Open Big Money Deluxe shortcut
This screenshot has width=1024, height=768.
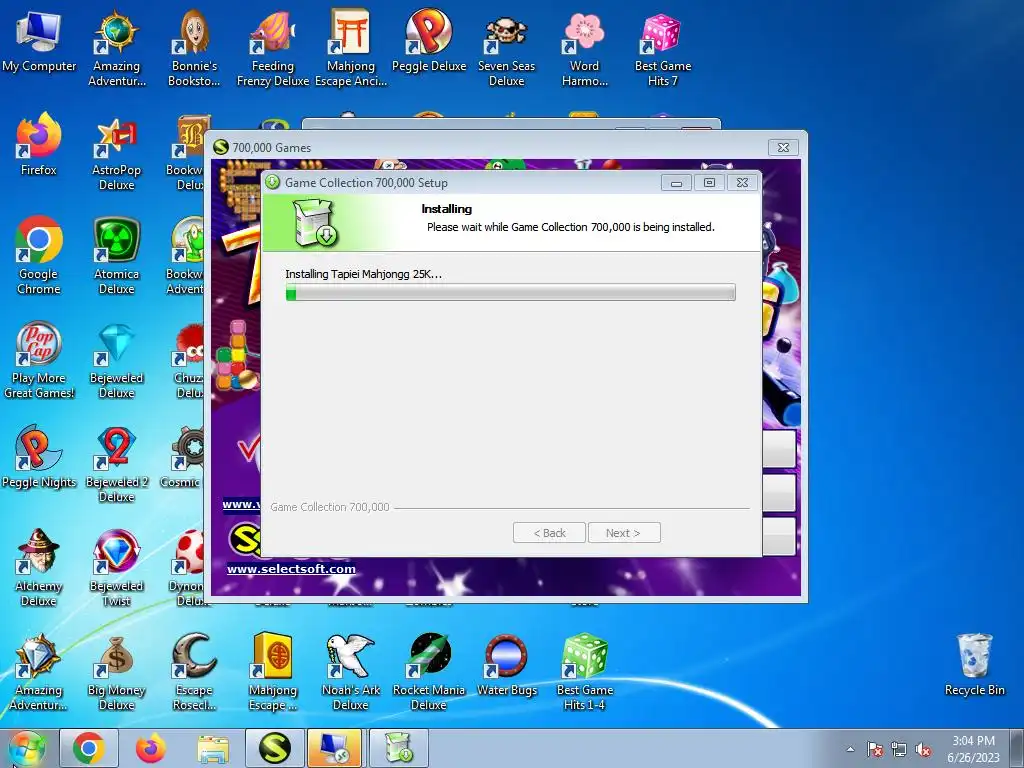(x=116, y=673)
